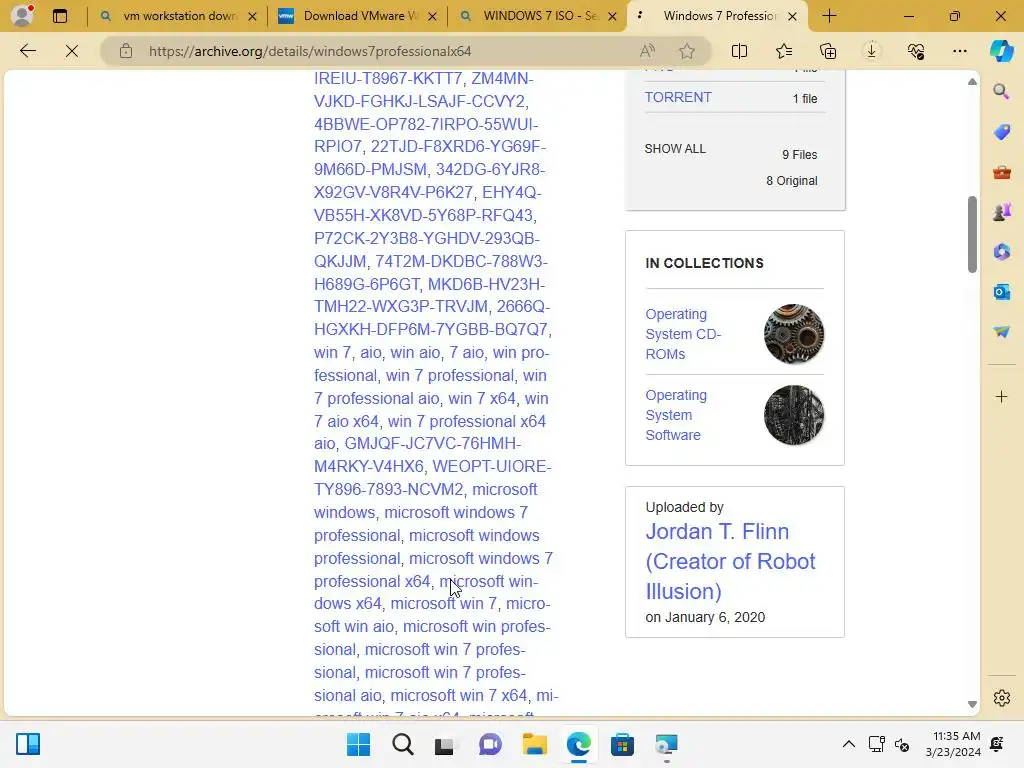
Task: Click scrollbar up arrow
Action: (x=972, y=82)
